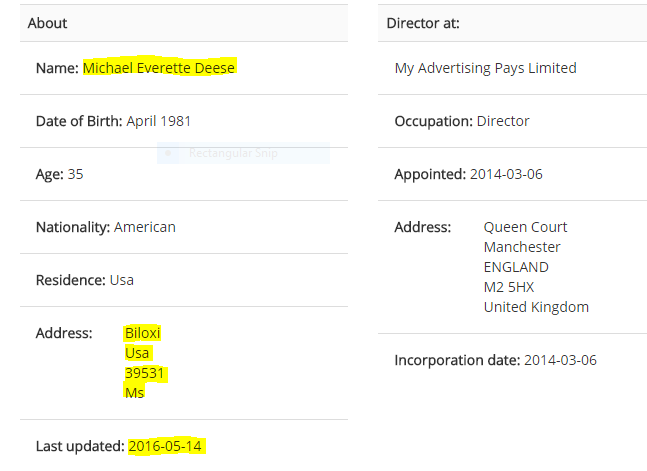Click the Incorporation date 2014-03-06
647x471 pixels.
pos(560,360)
